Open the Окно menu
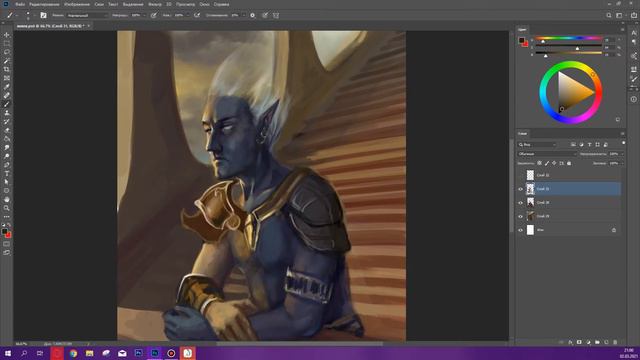The height and width of the screenshot is (360, 640). click(x=204, y=4)
